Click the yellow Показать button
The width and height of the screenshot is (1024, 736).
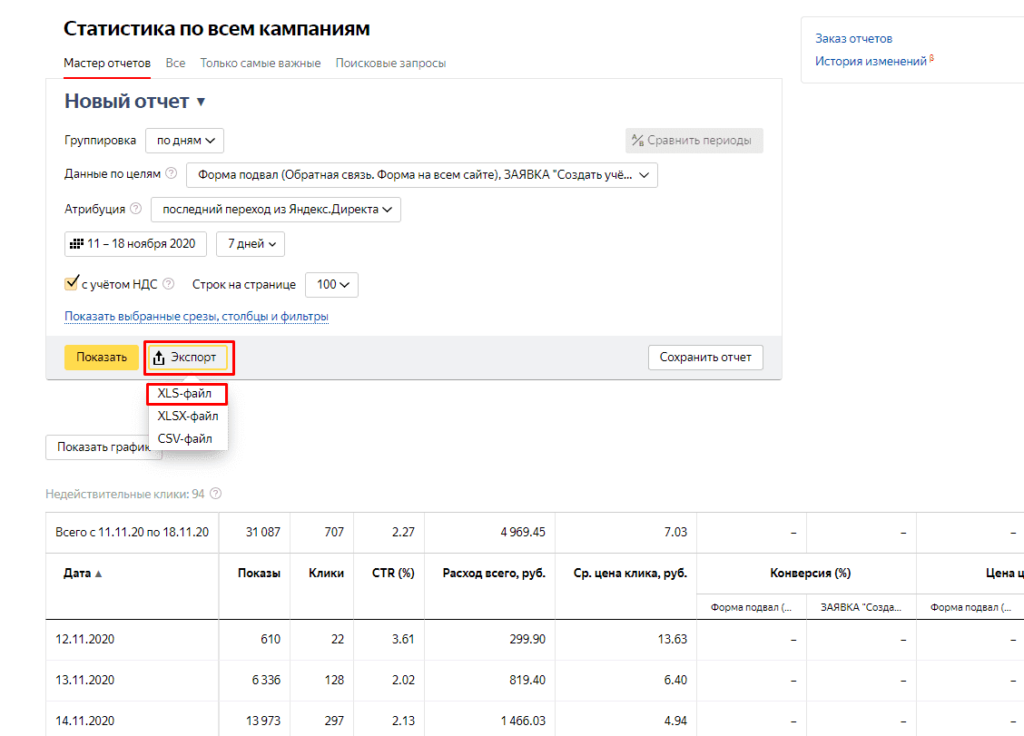click(101, 357)
